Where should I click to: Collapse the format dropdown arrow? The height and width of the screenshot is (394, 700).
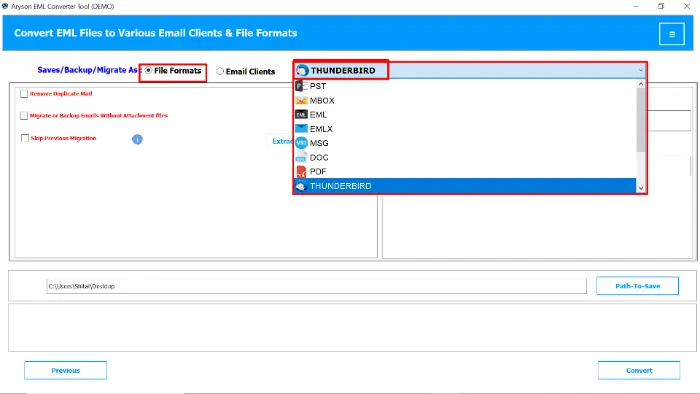coord(640,71)
